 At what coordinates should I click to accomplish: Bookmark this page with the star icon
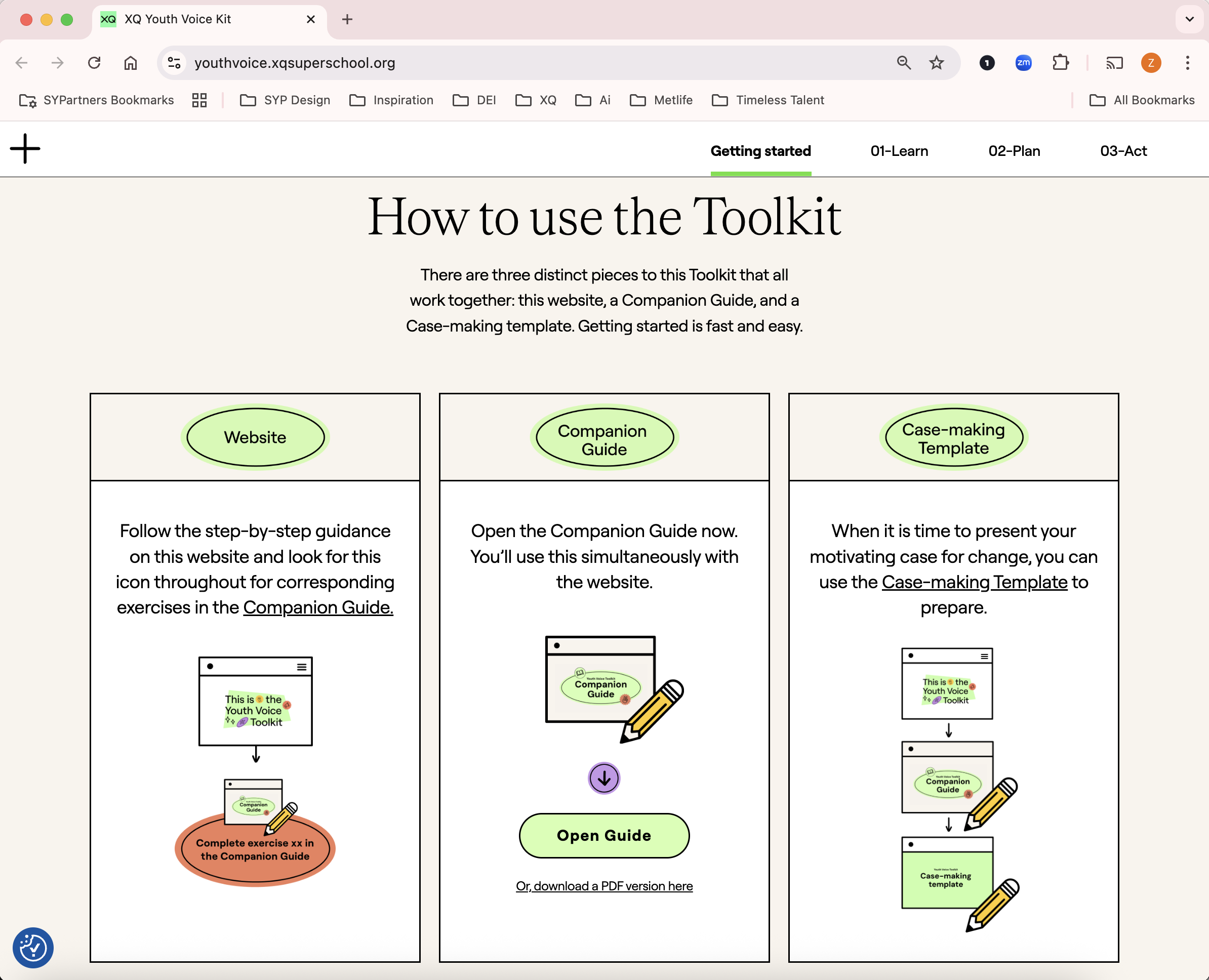(936, 63)
